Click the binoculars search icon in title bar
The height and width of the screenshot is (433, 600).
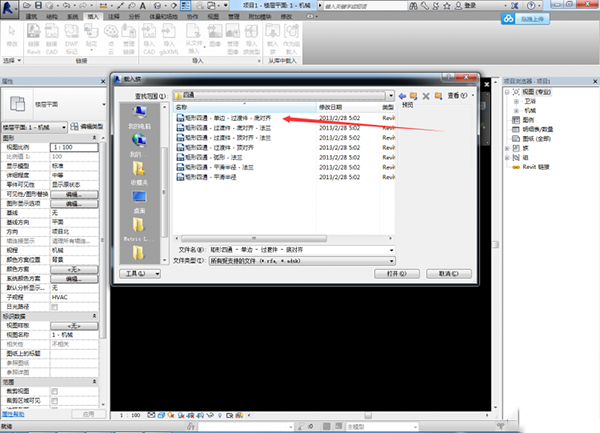pos(413,6)
